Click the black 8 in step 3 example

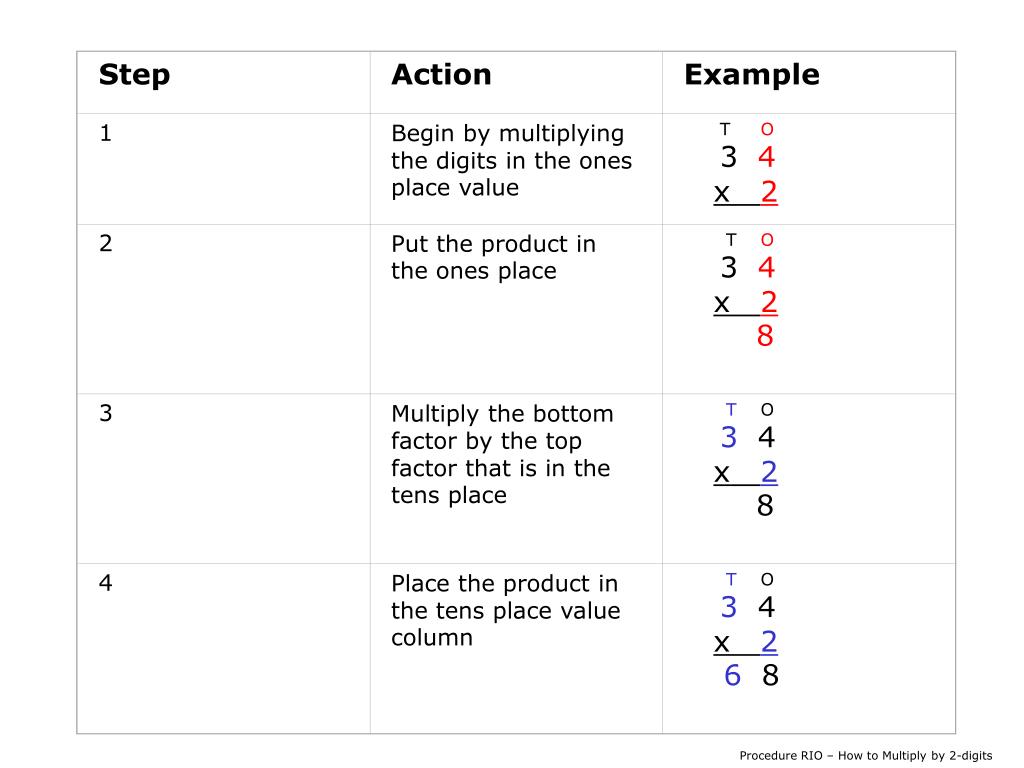click(765, 505)
